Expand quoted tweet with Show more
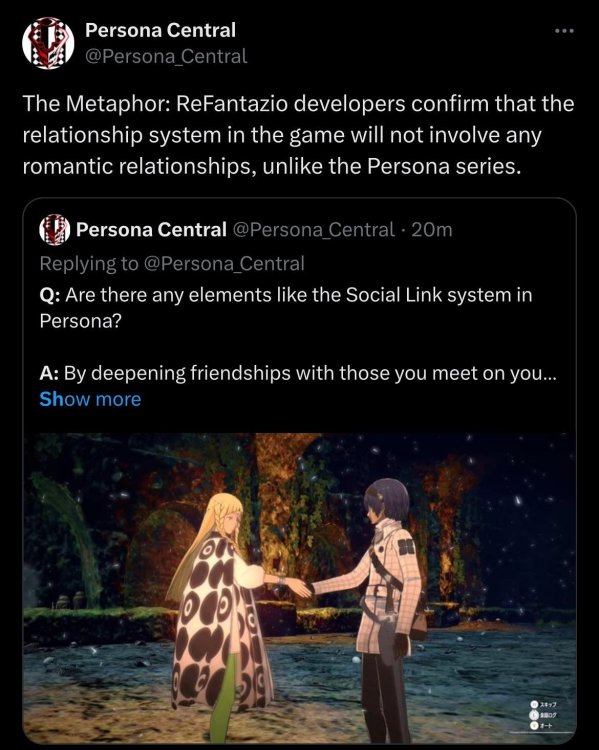 [x=90, y=399]
